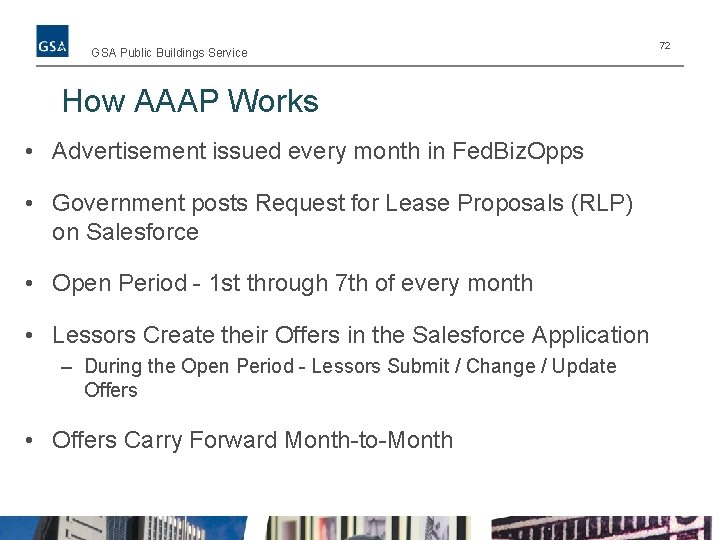The image size is (720, 540).
Task: Click the Advertisement issued every month bullet
Action: click(x=318, y=152)
